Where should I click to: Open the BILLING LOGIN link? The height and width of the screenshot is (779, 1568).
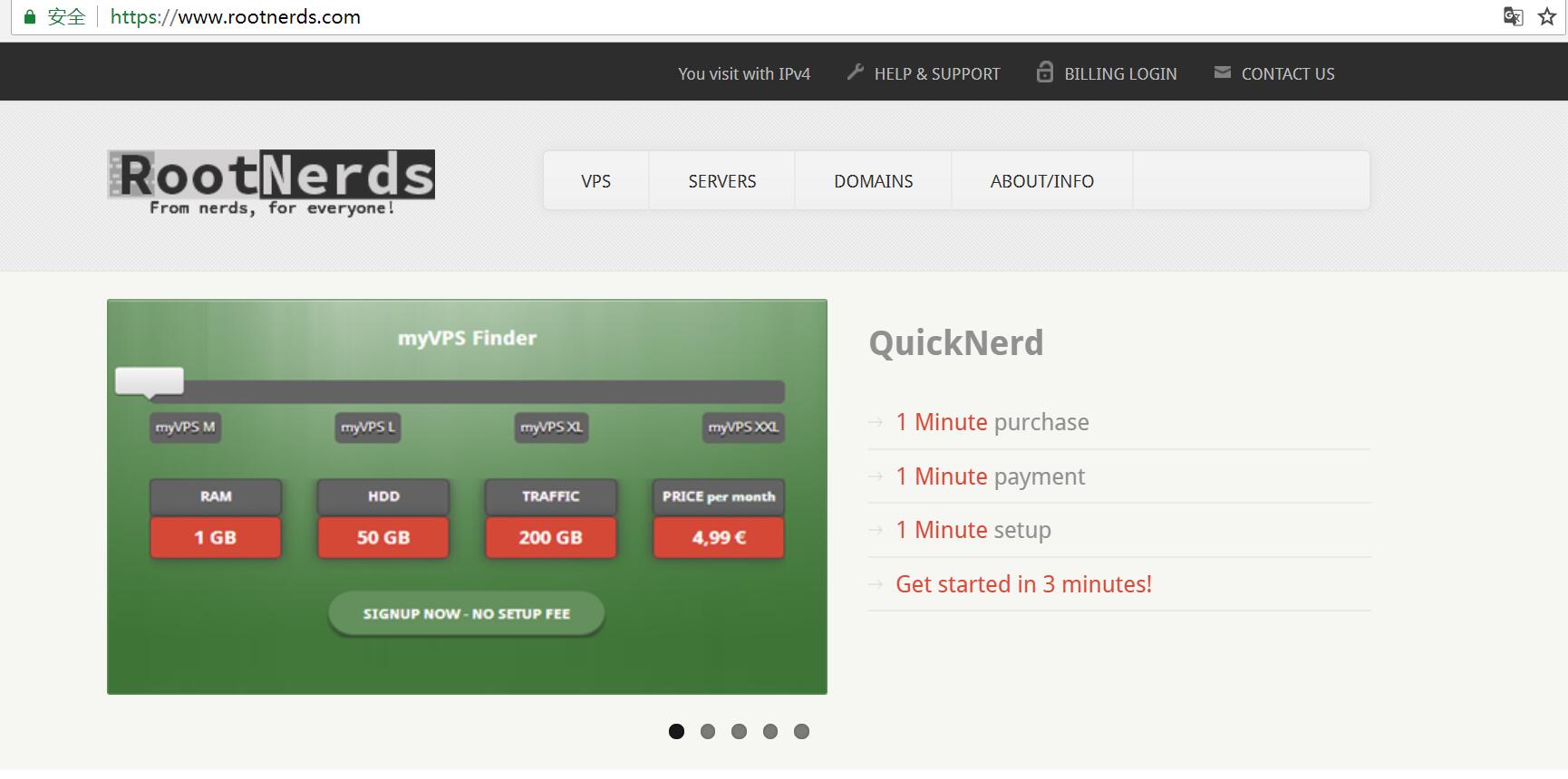tap(1120, 74)
